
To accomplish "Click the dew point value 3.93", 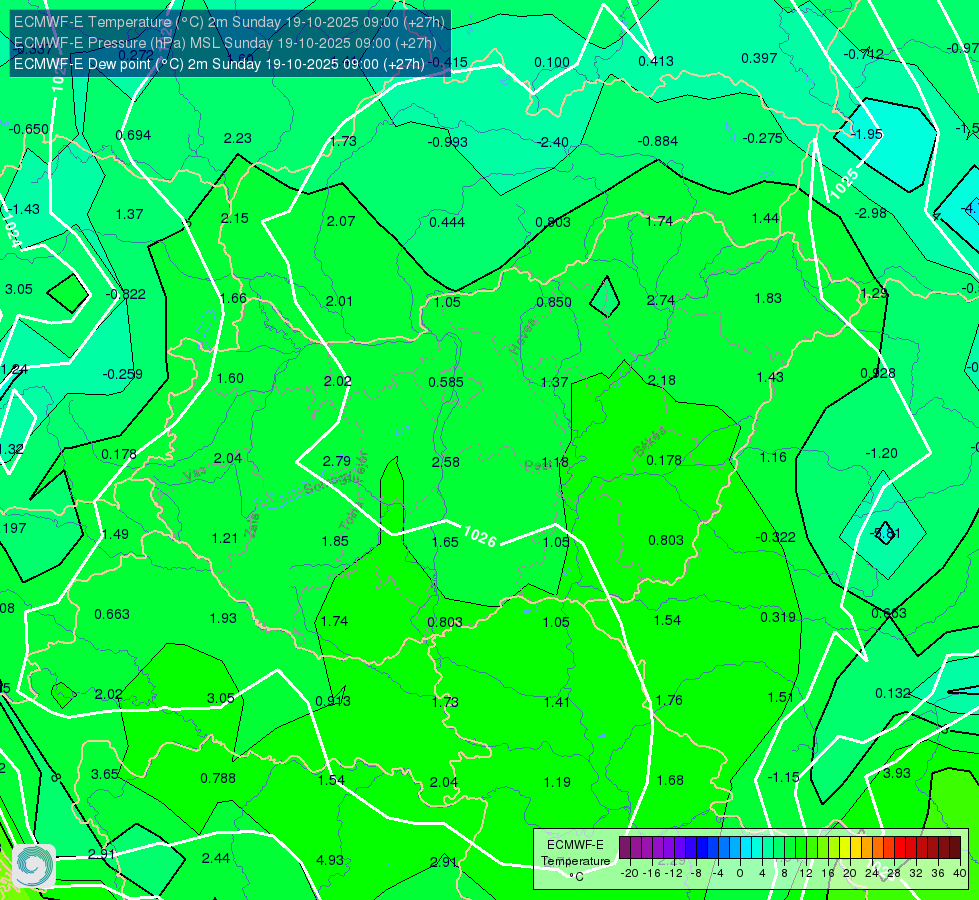I will [x=897, y=773].
